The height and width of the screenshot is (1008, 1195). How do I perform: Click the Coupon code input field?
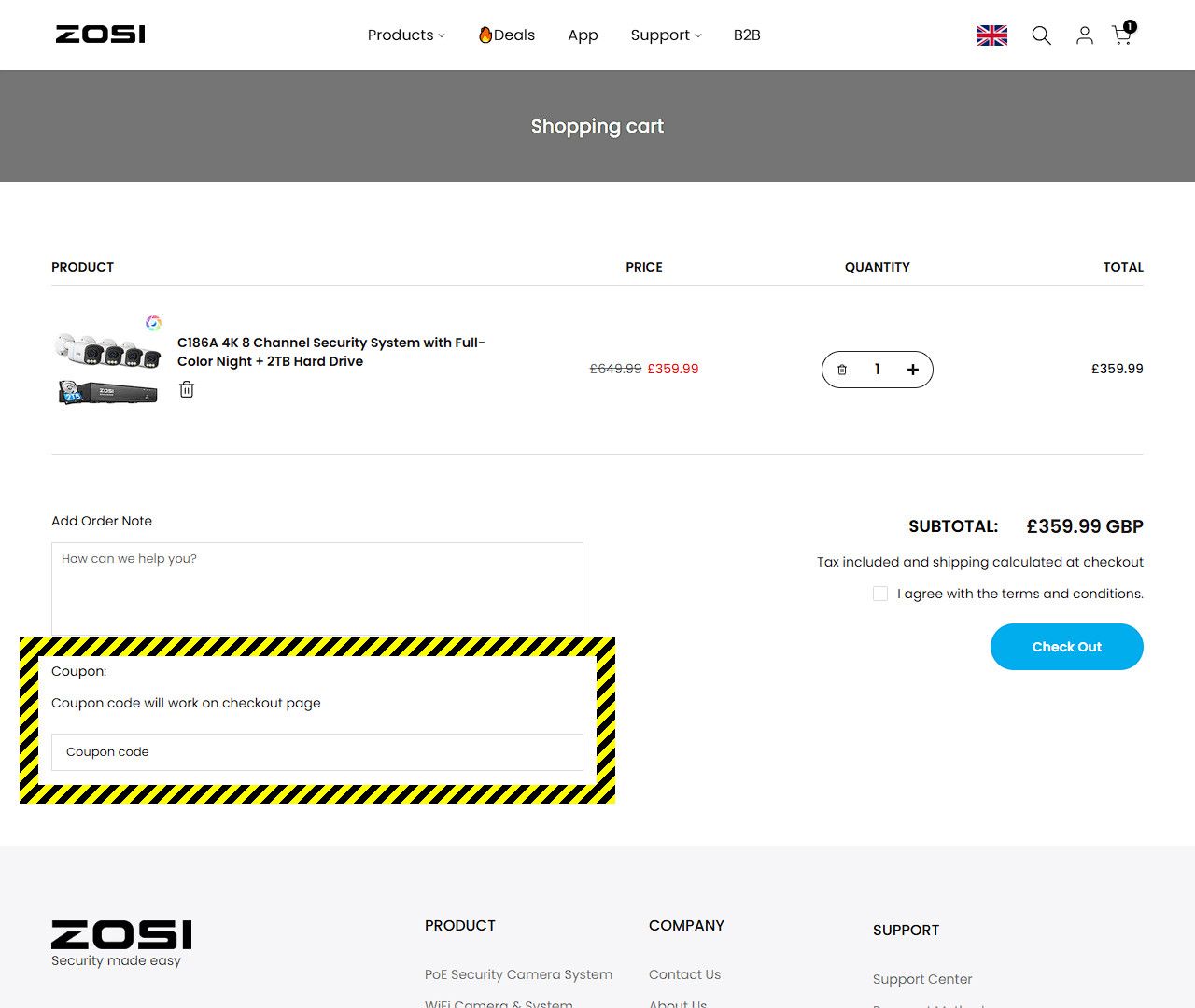coord(316,752)
